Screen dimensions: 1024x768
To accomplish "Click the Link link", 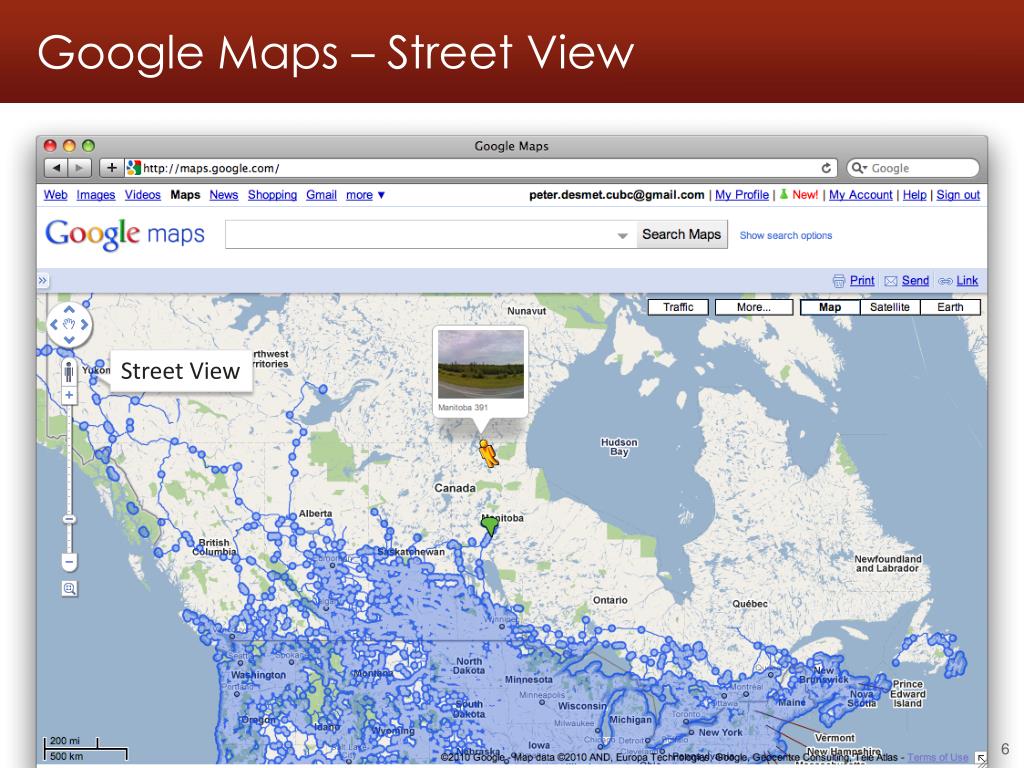I will (967, 280).
